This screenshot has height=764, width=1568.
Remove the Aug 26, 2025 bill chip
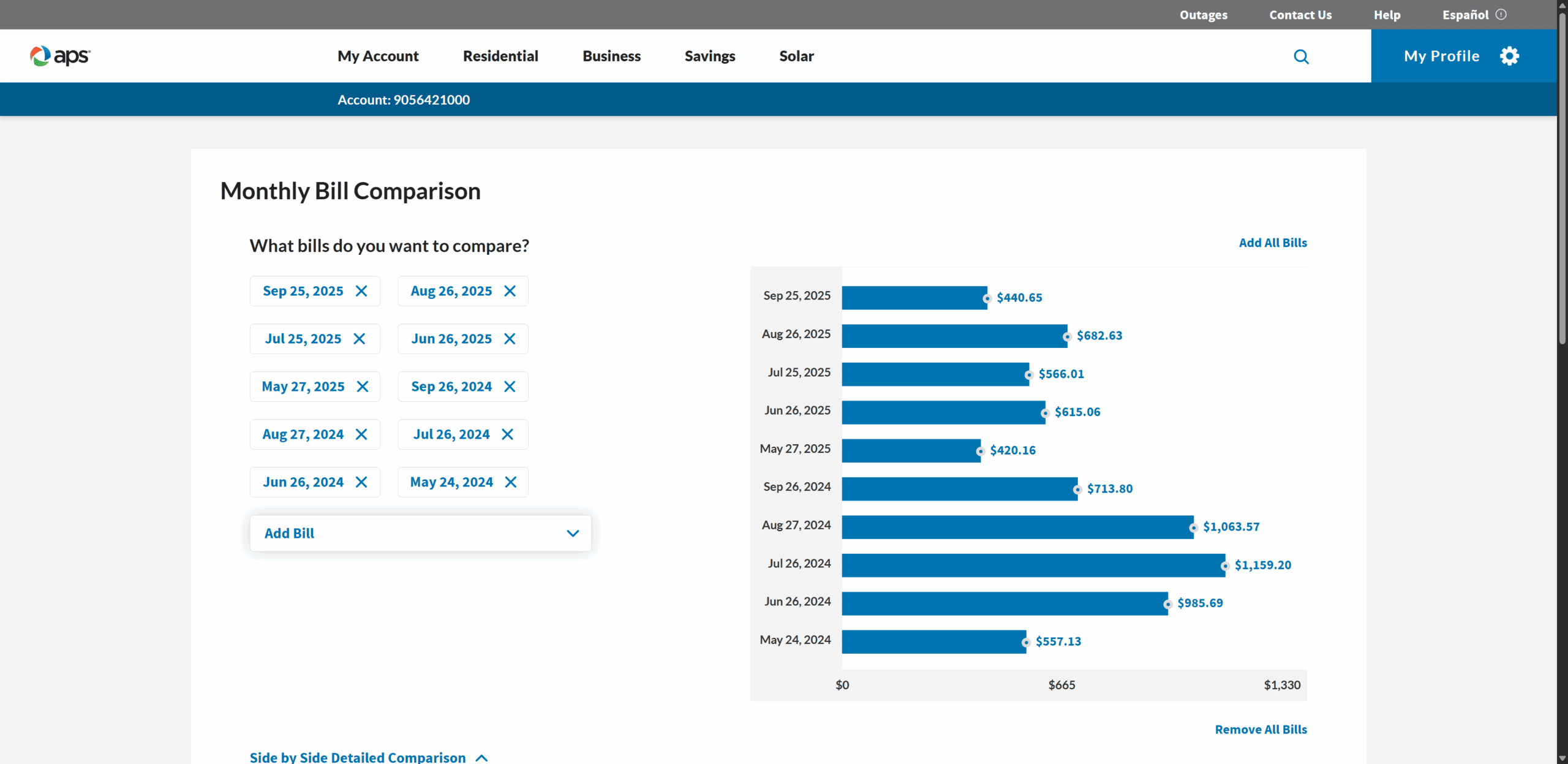click(x=510, y=291)
